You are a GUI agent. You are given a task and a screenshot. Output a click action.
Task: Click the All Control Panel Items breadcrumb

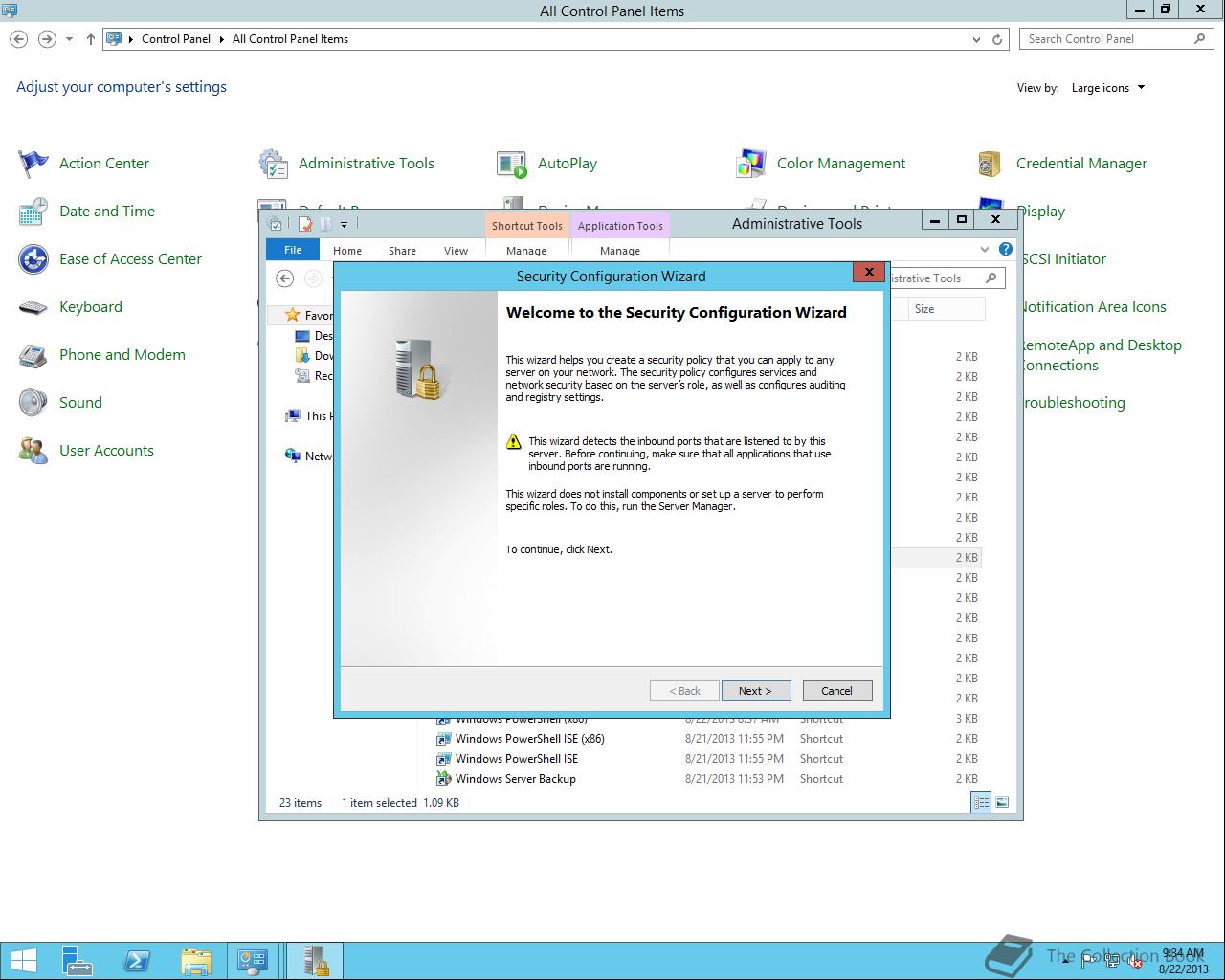point(290,39)
